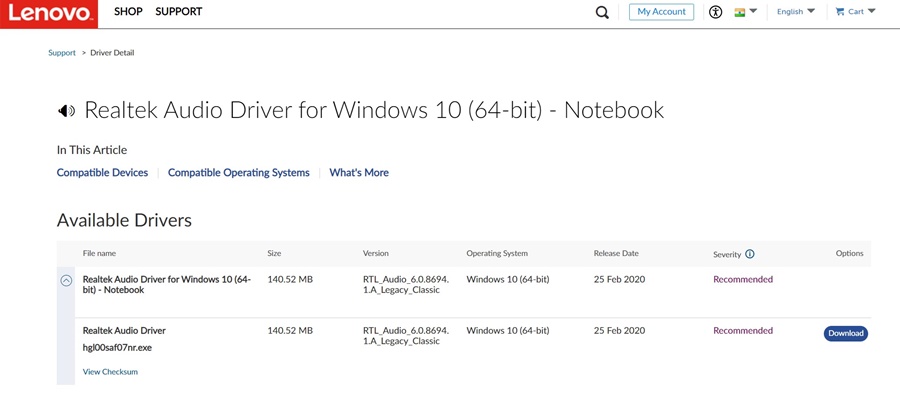Open the SUPPORT menu
Viewport: 900px width, 402px height.
click(178, 12)
